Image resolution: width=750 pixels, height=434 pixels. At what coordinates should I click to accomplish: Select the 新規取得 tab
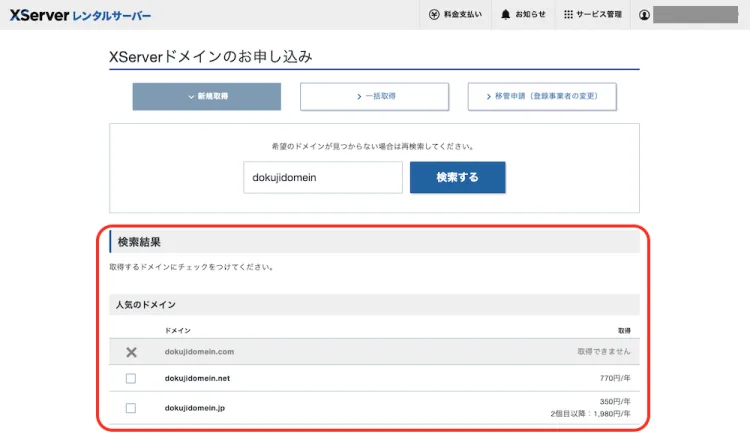(207, 97)
